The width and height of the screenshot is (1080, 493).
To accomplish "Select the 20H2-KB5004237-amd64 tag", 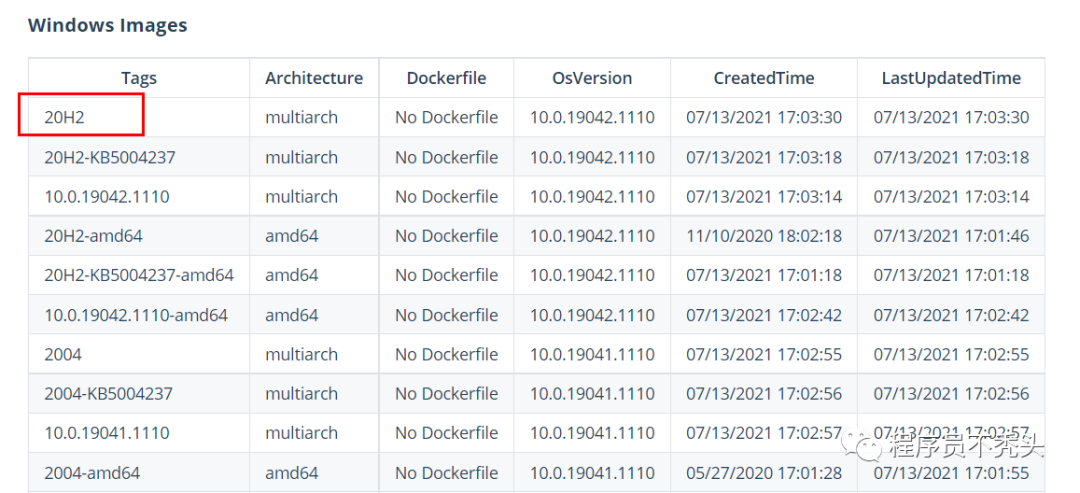I will pos(139,275).
